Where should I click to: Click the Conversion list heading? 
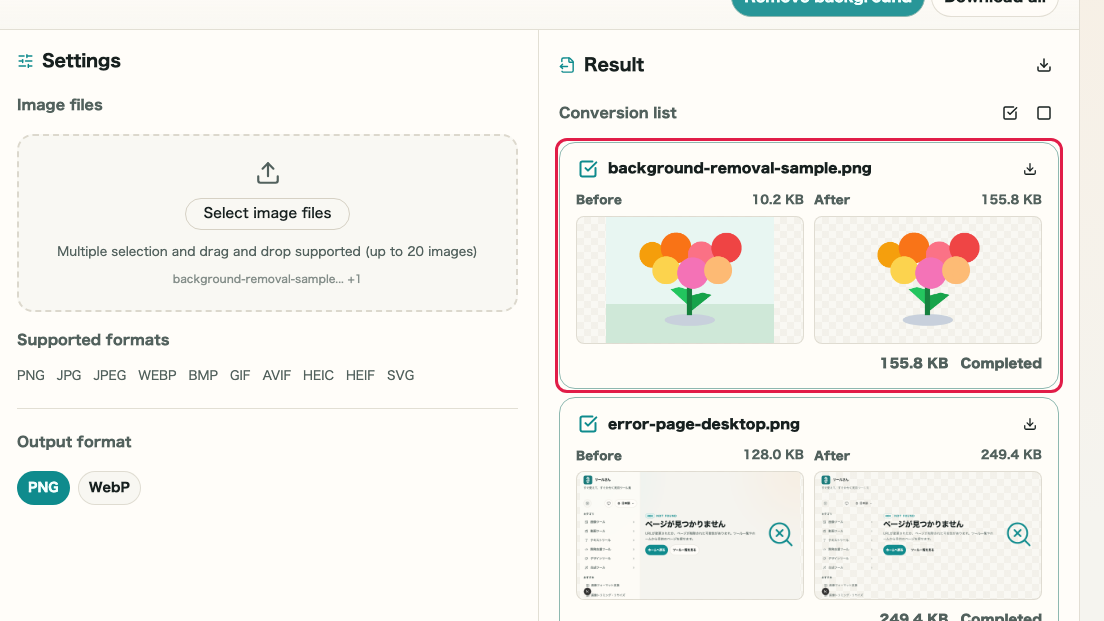[617, 113]
